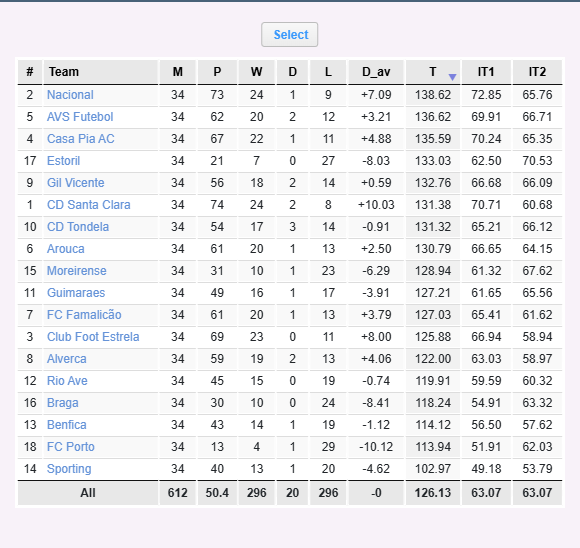Click the Select button above table
The width and height of the screenshot is (580, 548).
pos(289,34)
